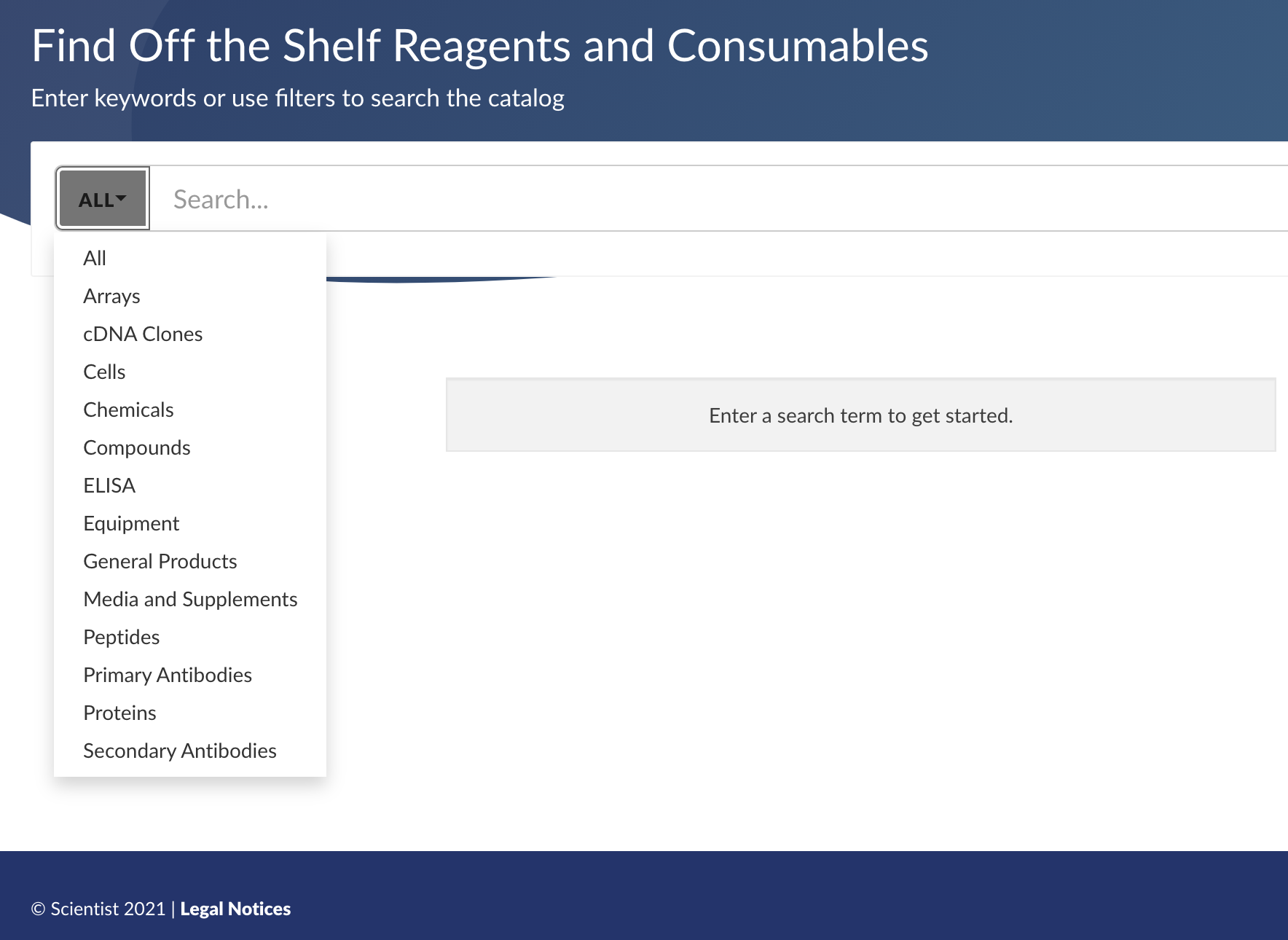Screen dimensions: 1288x940
Task: Select All from the category list
Action: (95, 258)
